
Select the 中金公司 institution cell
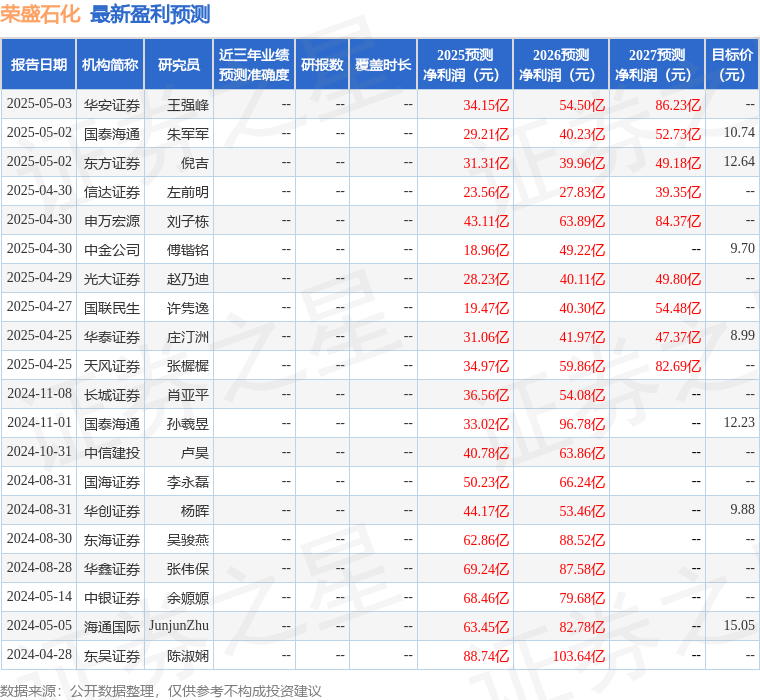click(x=111, y=250)
